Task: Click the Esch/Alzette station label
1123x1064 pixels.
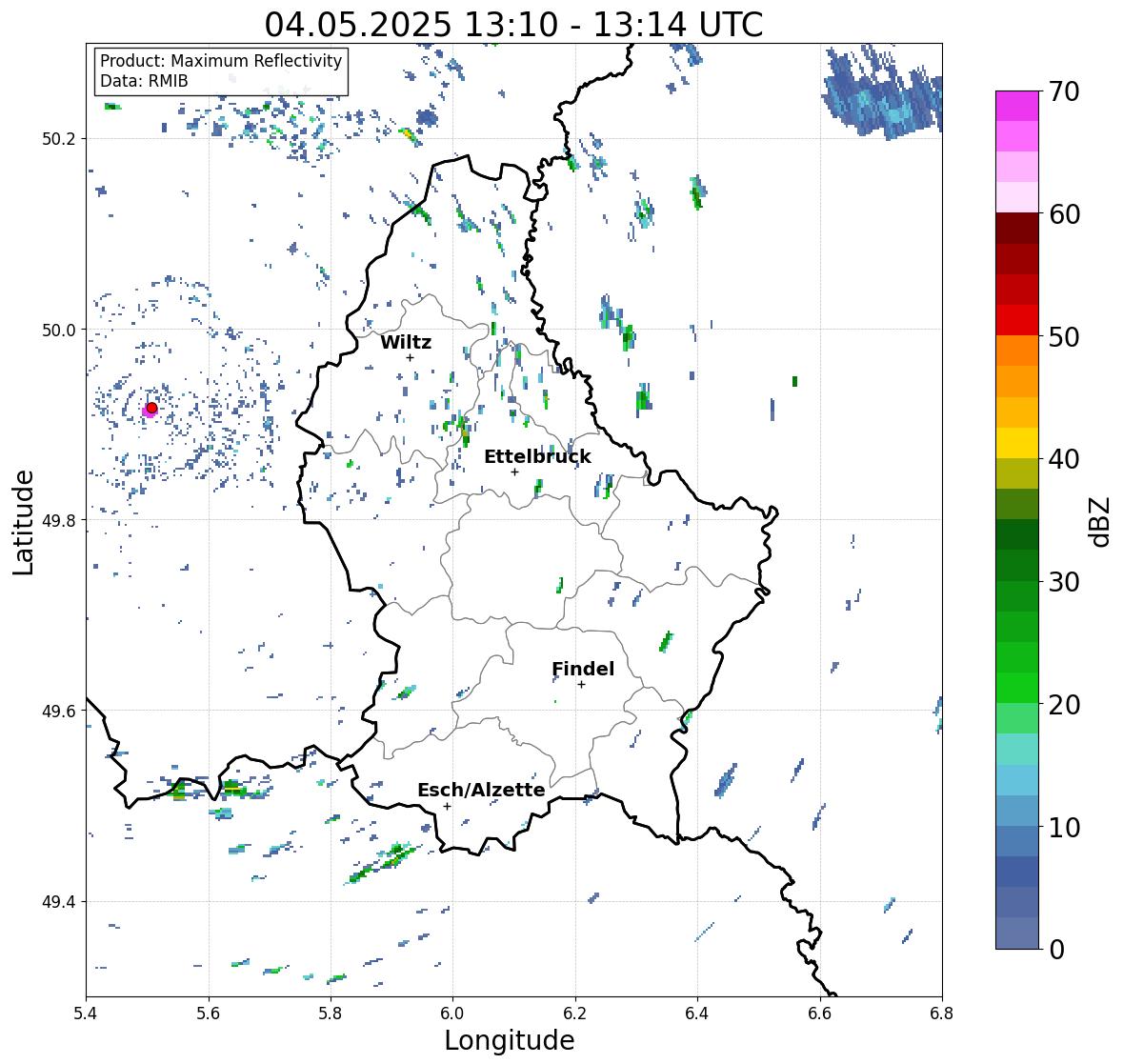Action: [x=481, y=790]
